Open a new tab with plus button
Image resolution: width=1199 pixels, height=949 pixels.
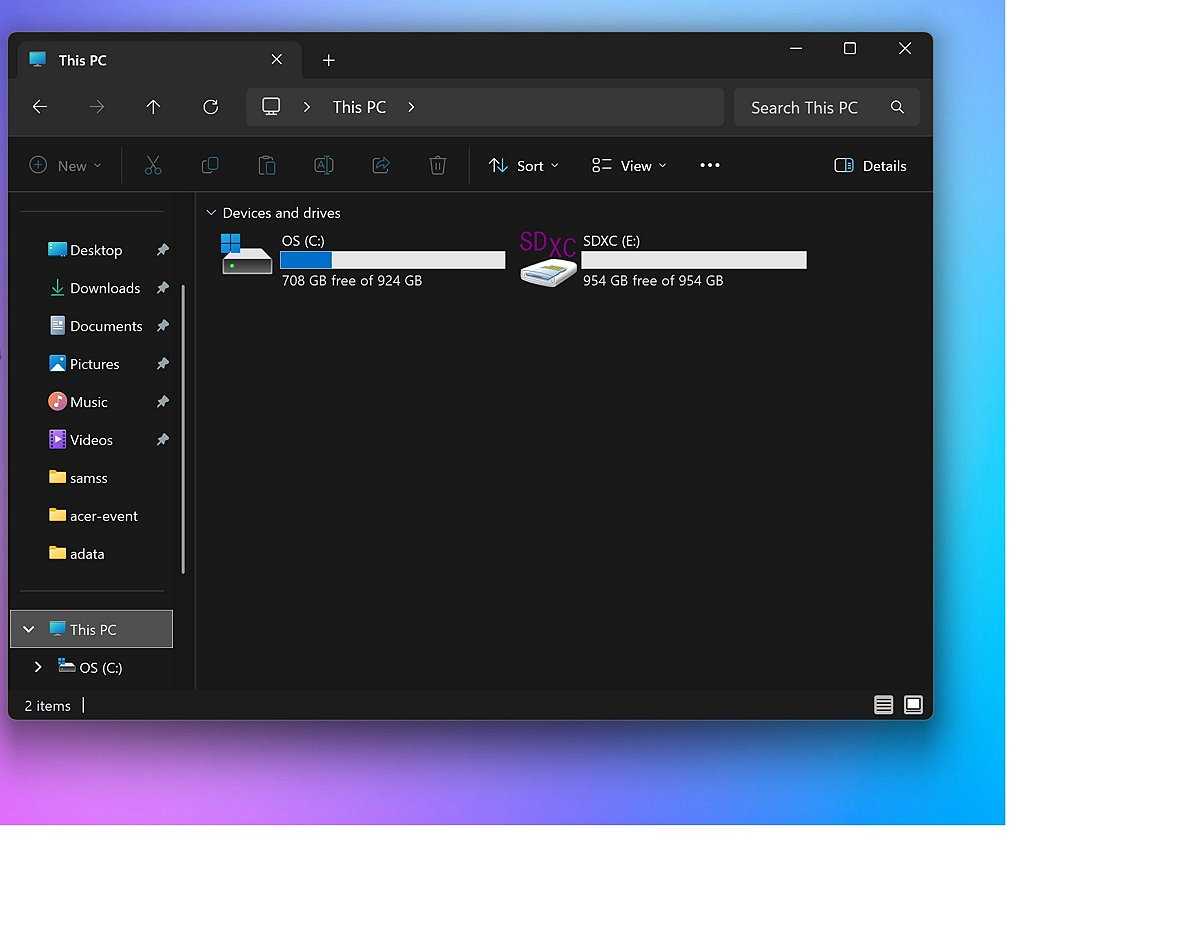pos(328,60)
